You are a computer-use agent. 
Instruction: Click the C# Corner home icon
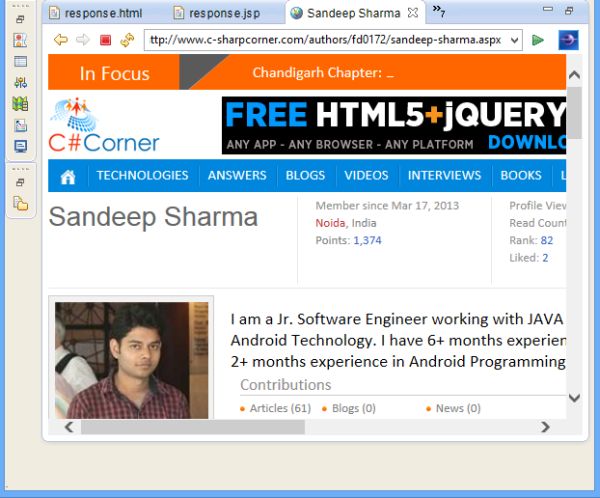tap(68, 176)
